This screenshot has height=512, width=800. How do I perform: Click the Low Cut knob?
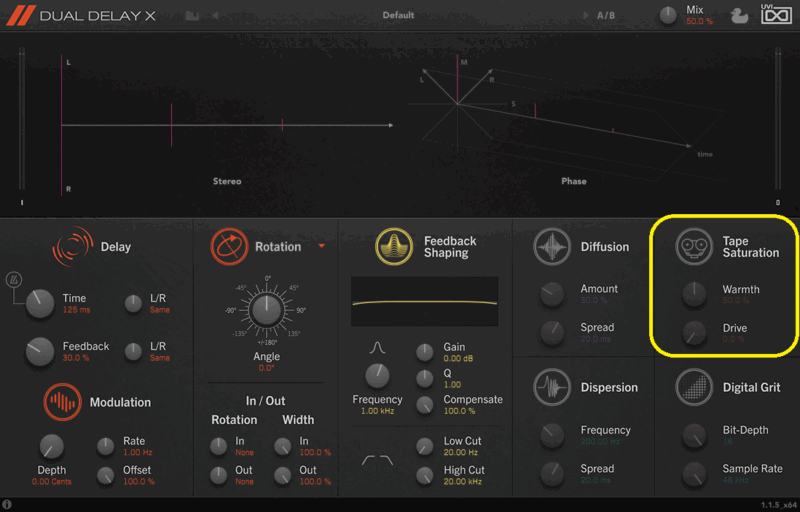424,447
